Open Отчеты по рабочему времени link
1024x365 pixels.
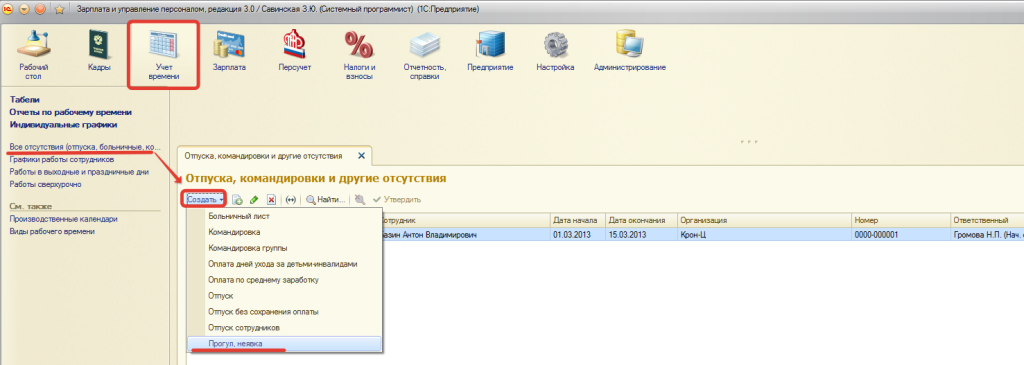coord(71,112)
